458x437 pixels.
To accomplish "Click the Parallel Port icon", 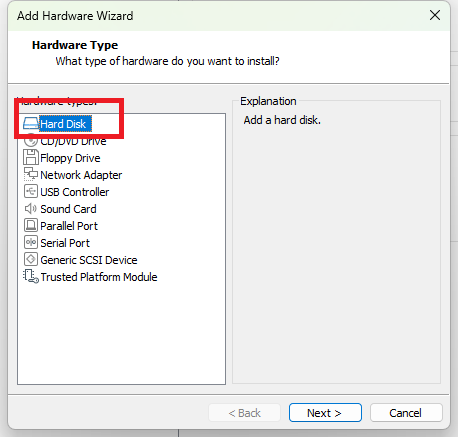I will pyautogui.click(x=31, y=225).
